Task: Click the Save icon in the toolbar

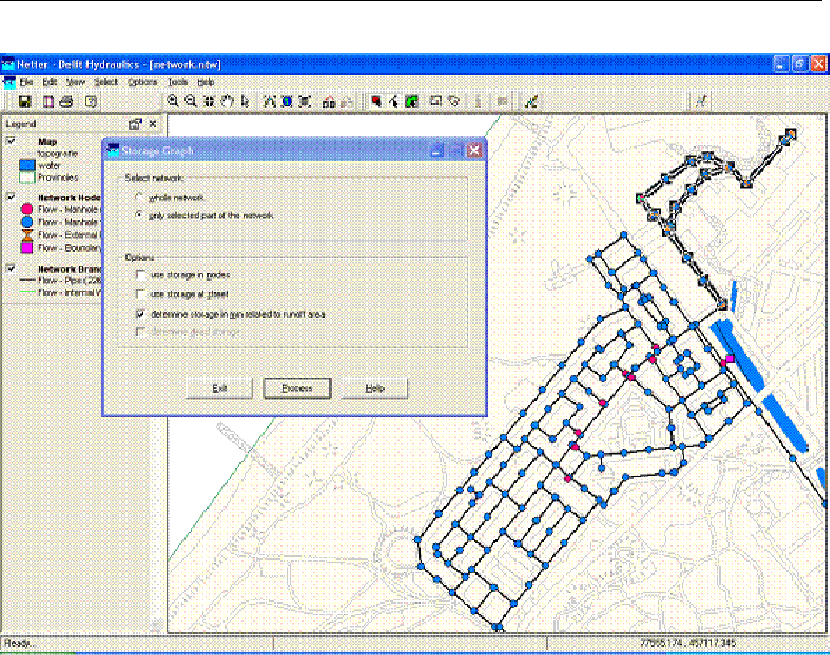Action: (x=25, y=101)
